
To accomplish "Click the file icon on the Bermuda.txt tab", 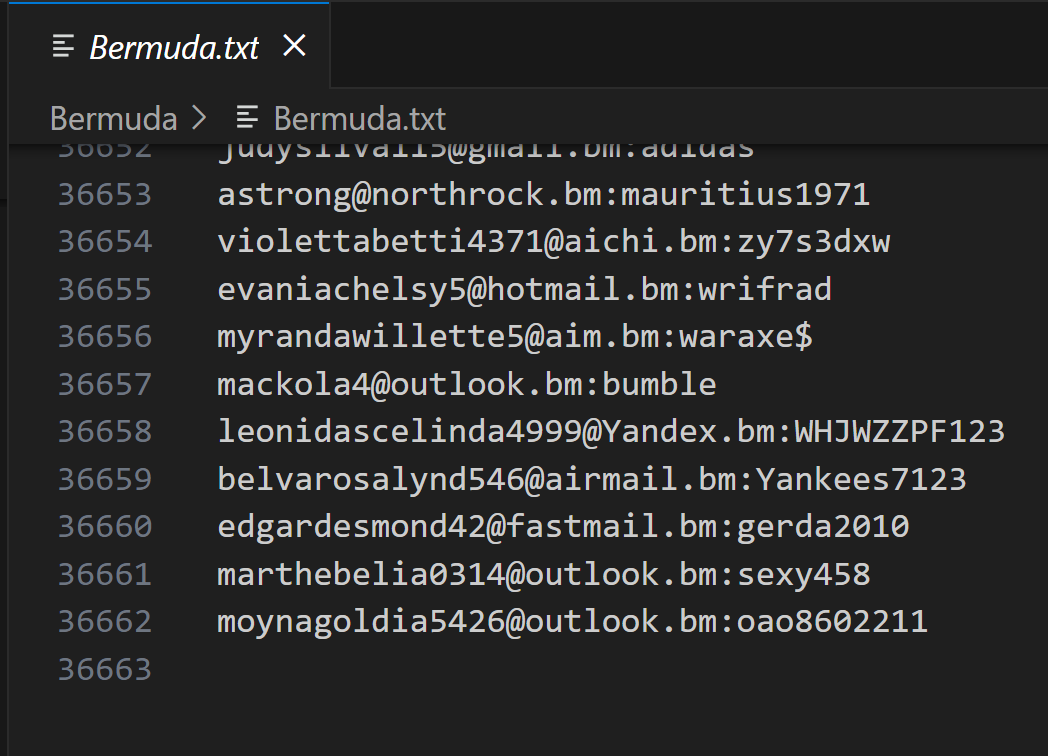I will (64, 46).
